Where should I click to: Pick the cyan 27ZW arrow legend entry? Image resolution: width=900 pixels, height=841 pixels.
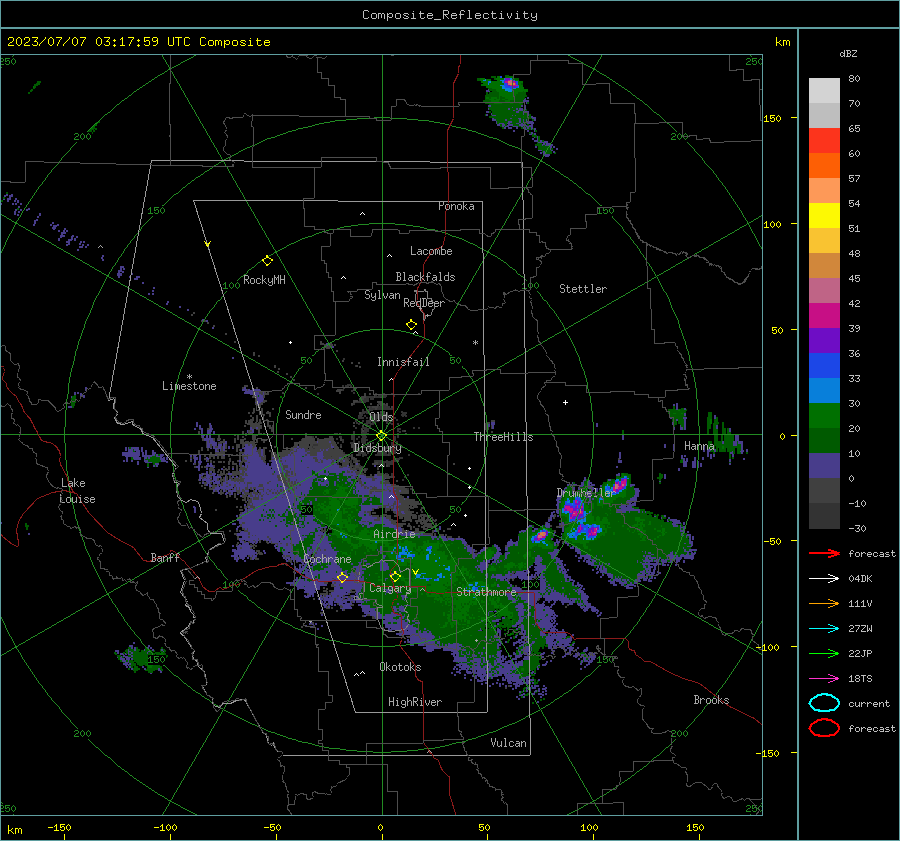coord(824,628)
